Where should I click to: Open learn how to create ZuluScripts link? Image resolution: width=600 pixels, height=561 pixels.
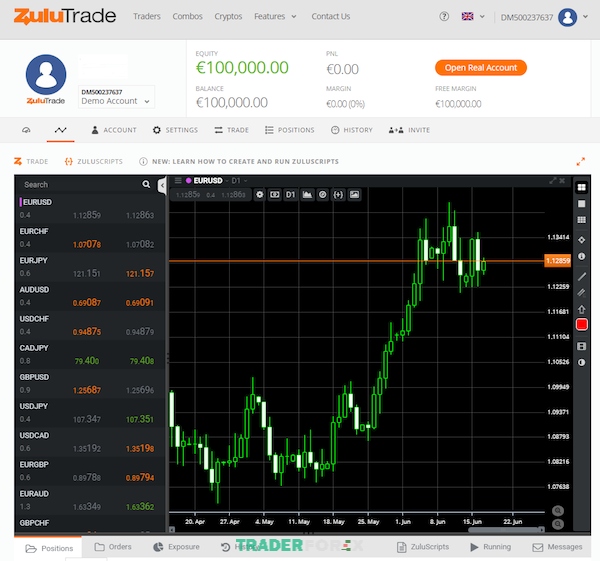[239, 161]
